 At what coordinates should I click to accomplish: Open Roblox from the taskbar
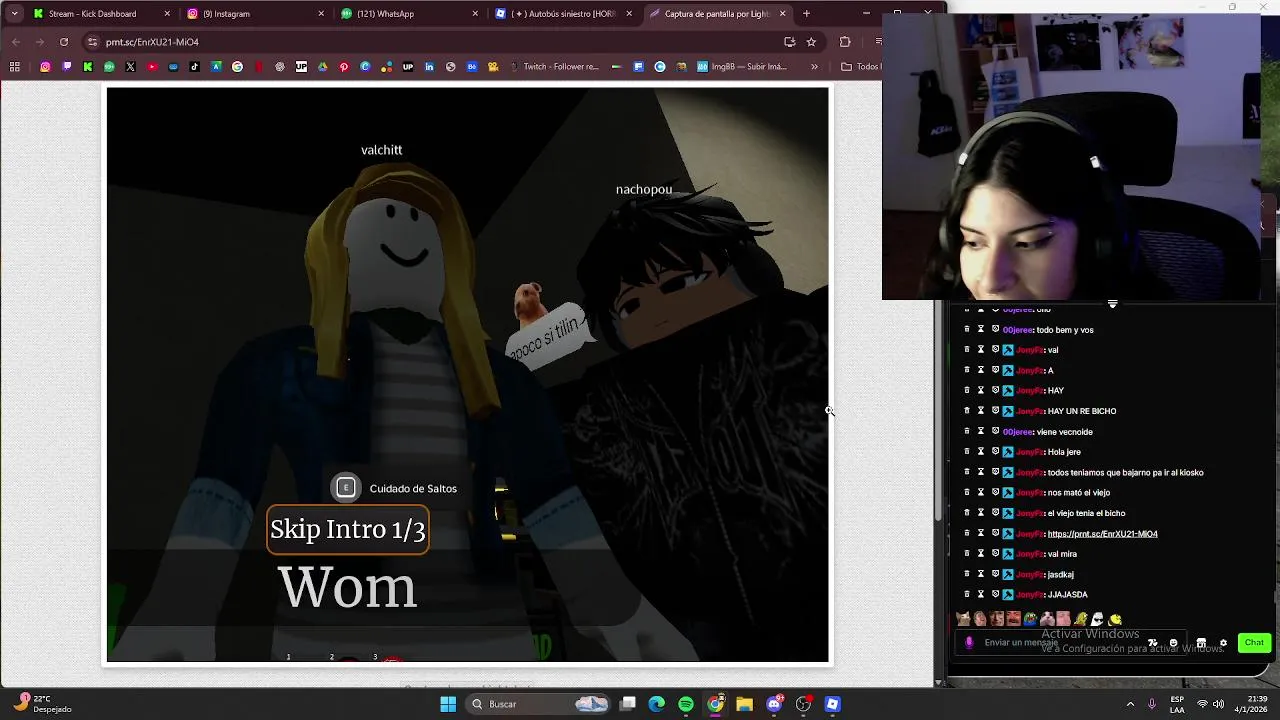pyautogui.click(x=832, y=704)
